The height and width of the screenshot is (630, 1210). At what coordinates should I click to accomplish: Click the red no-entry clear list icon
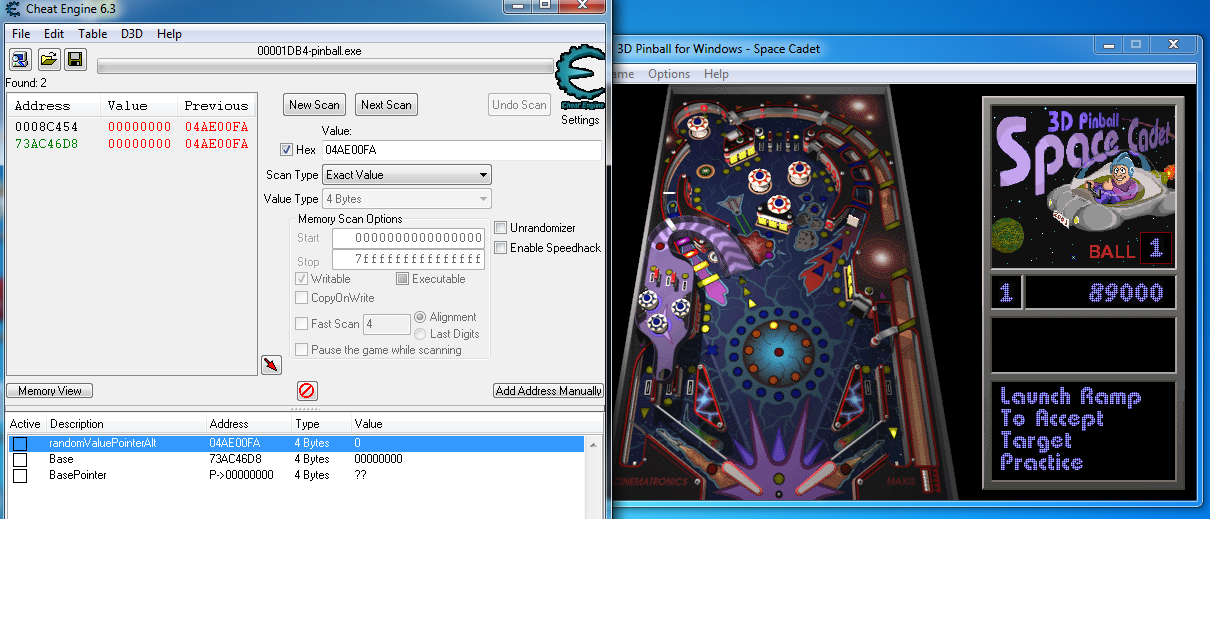point(307,391)
